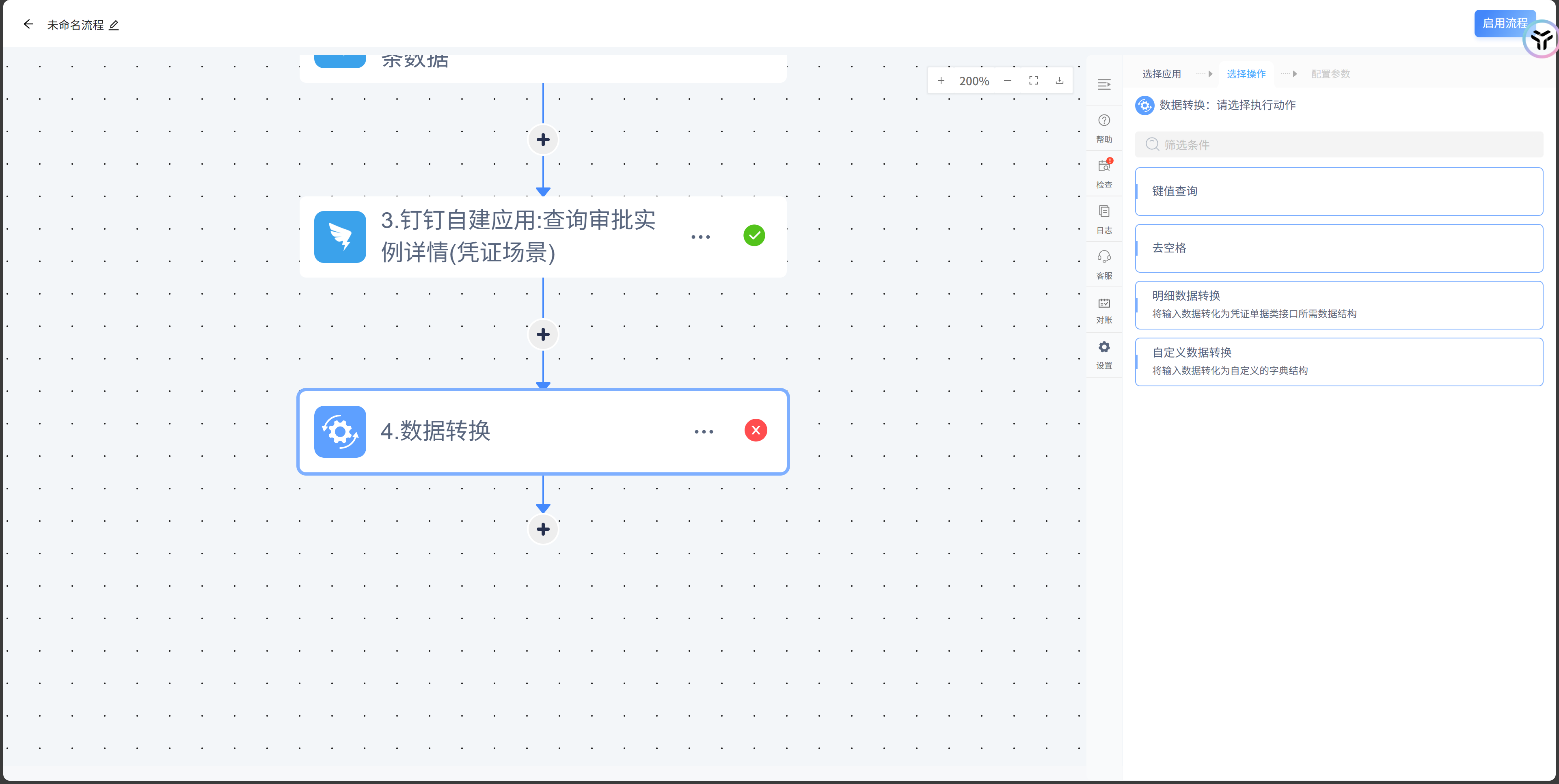This screenshot has height=784, width=1559.
Task: Click the fit-to-screen icon
Action: click(1033, 80)
